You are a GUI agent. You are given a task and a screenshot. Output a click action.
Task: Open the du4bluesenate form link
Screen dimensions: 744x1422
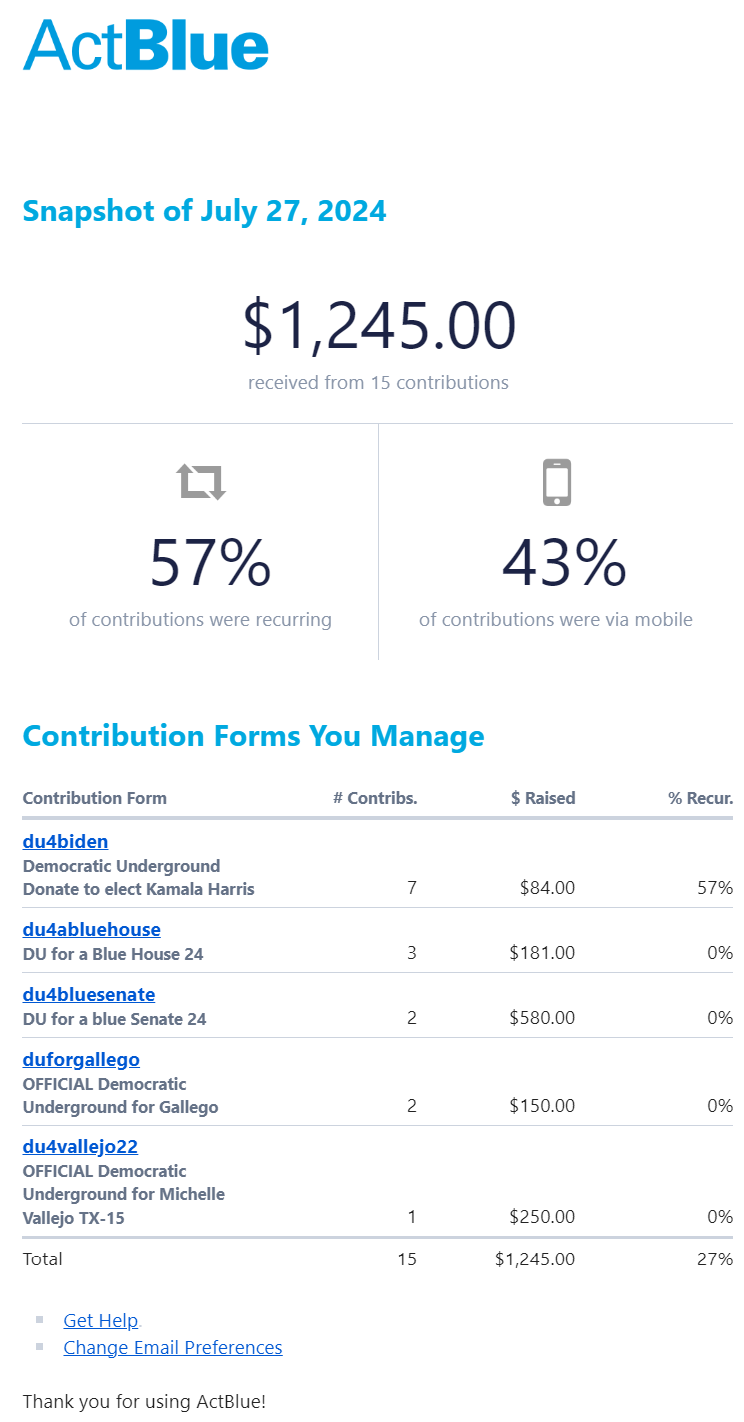click(89, 994)
